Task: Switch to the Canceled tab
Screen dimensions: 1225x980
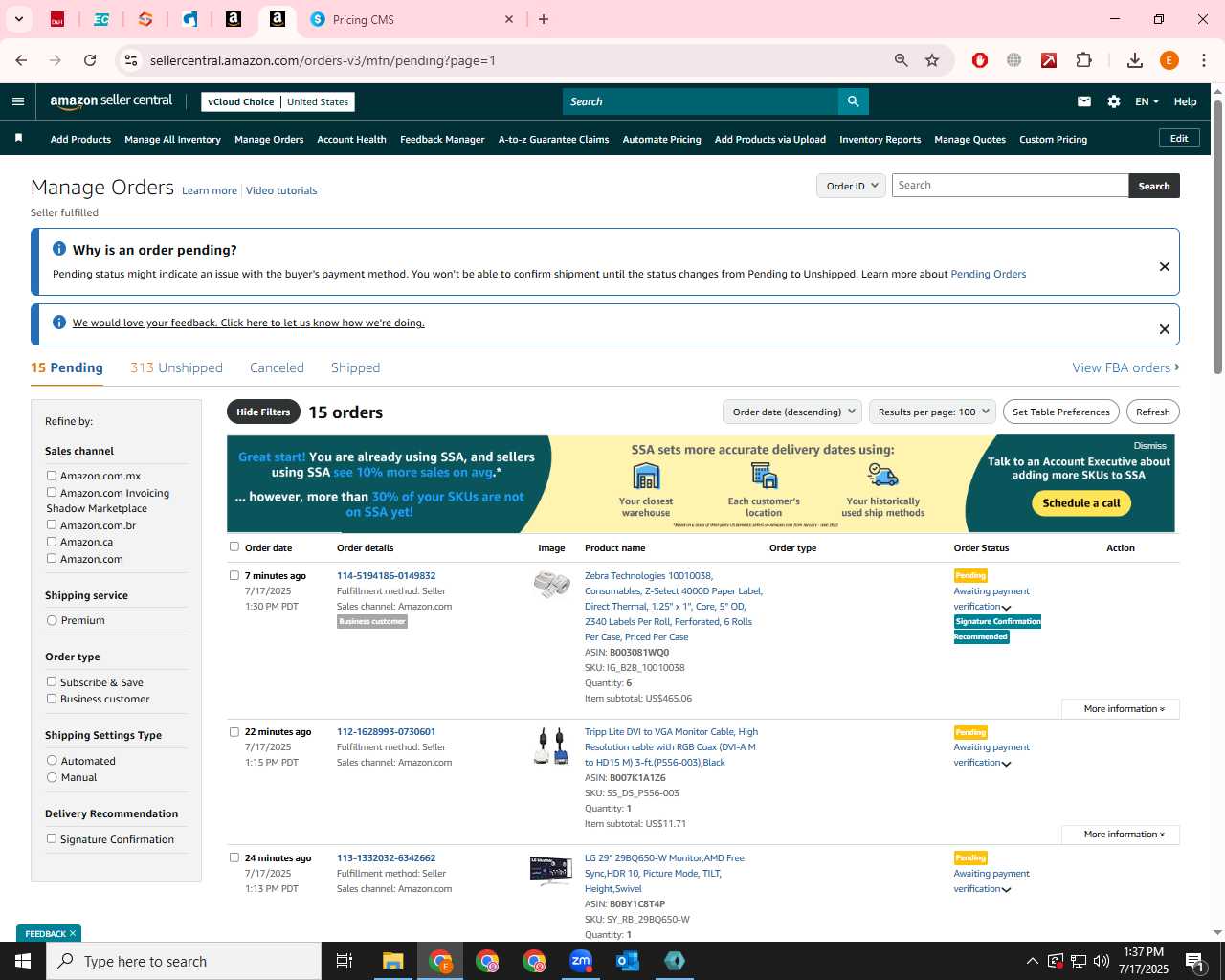Action: (x=277, y=367)
